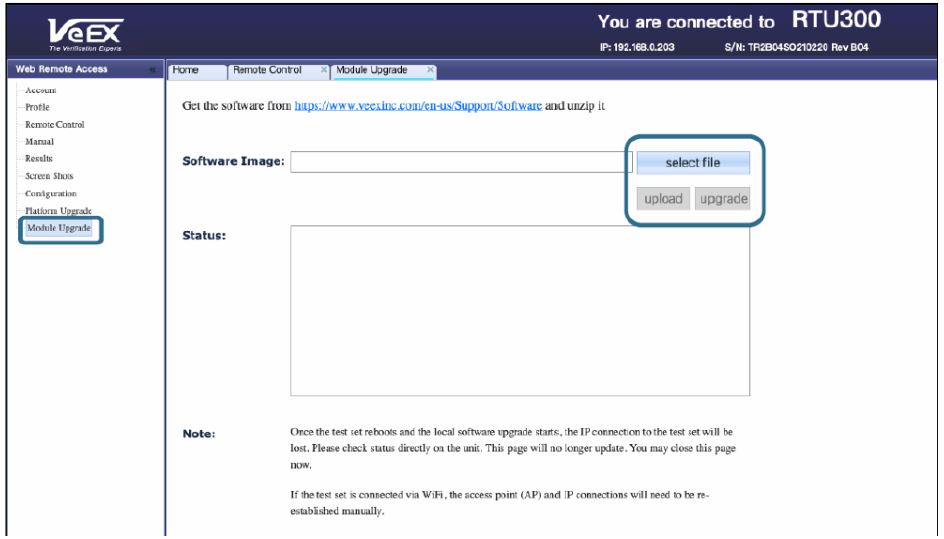Select the Module Upgrade tab
The width and height of the screenshot is (944, 539).
[374, 70]
